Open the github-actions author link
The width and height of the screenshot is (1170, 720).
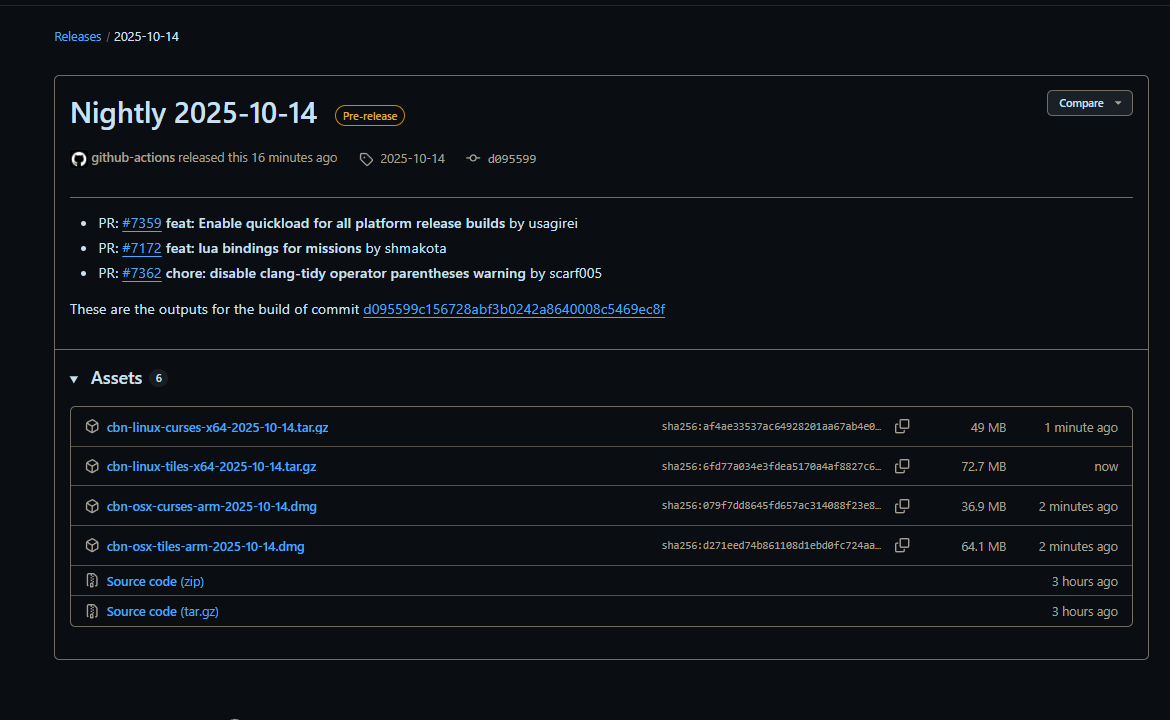133,157
